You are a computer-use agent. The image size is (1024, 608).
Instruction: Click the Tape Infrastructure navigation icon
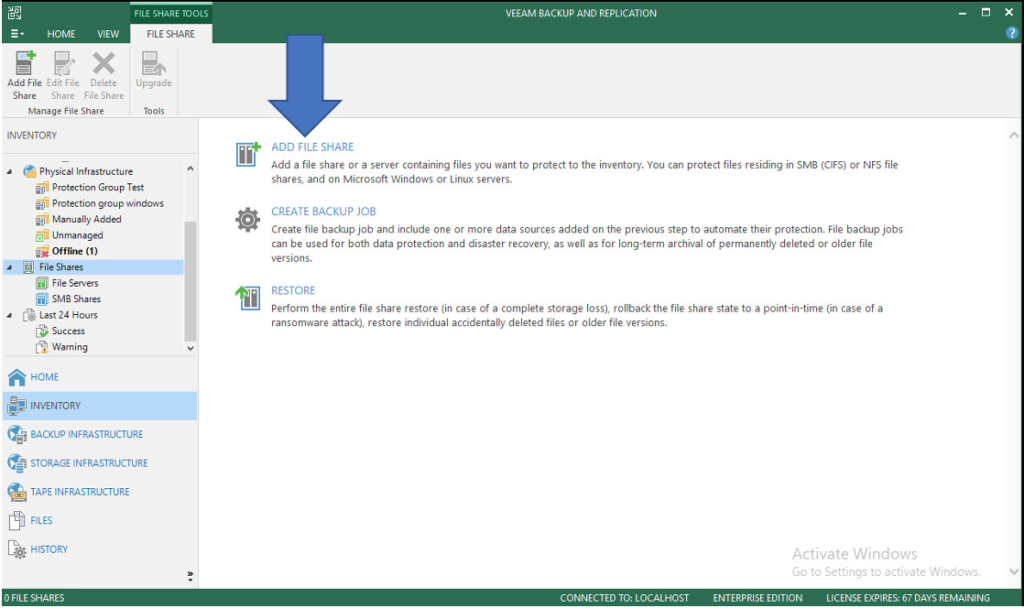17,492
